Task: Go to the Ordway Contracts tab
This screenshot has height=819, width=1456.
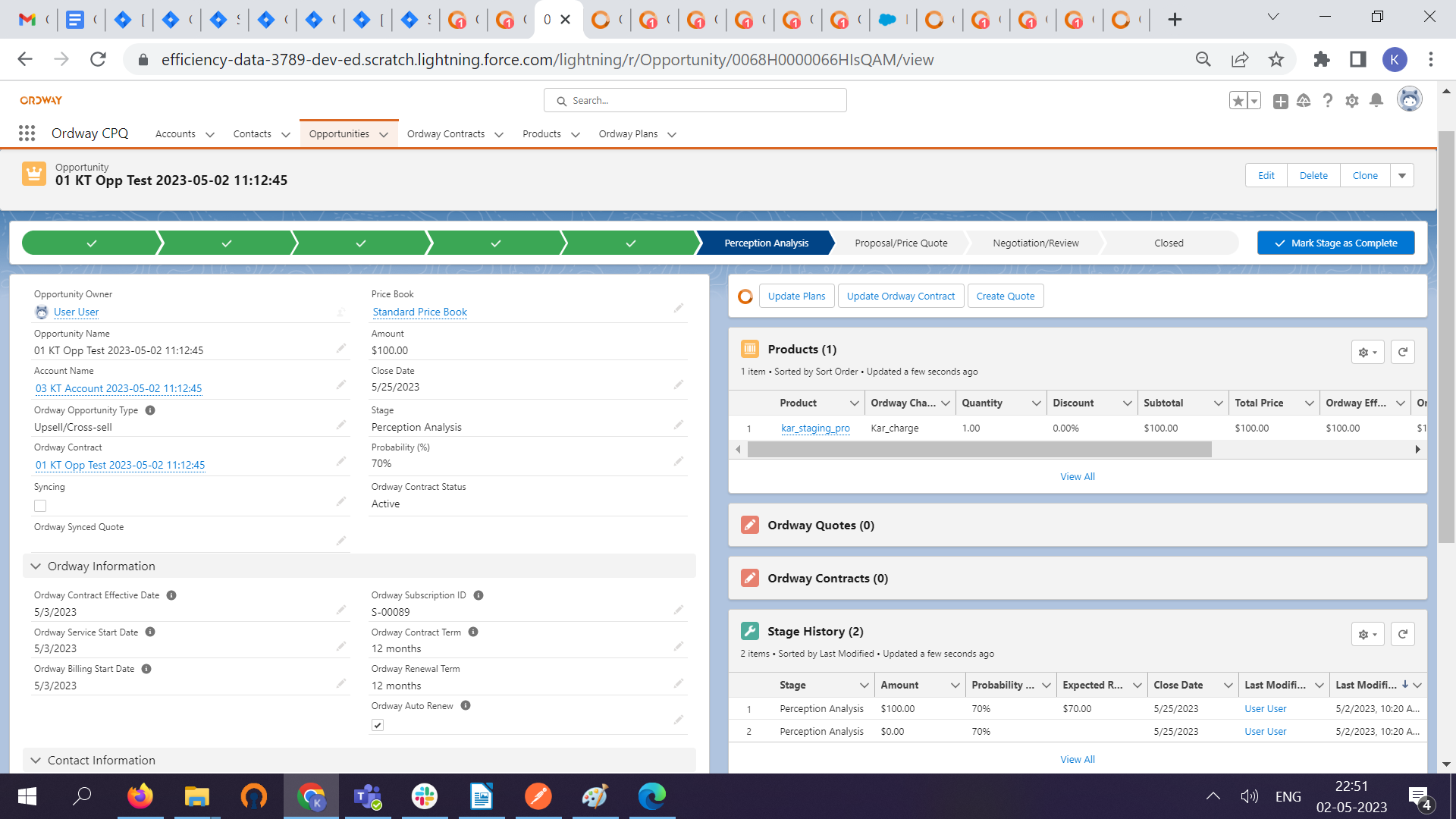Action: [x=446, y=134]
